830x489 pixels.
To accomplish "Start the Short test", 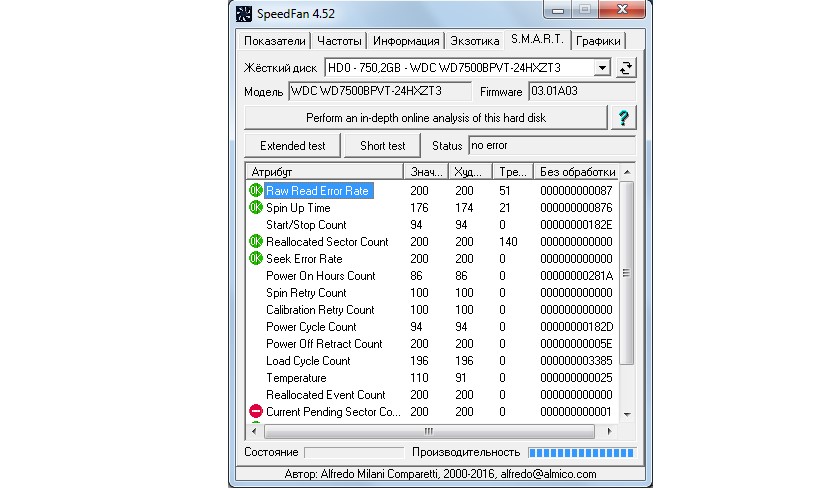I will pyautogui.click(x=382, y=146).
